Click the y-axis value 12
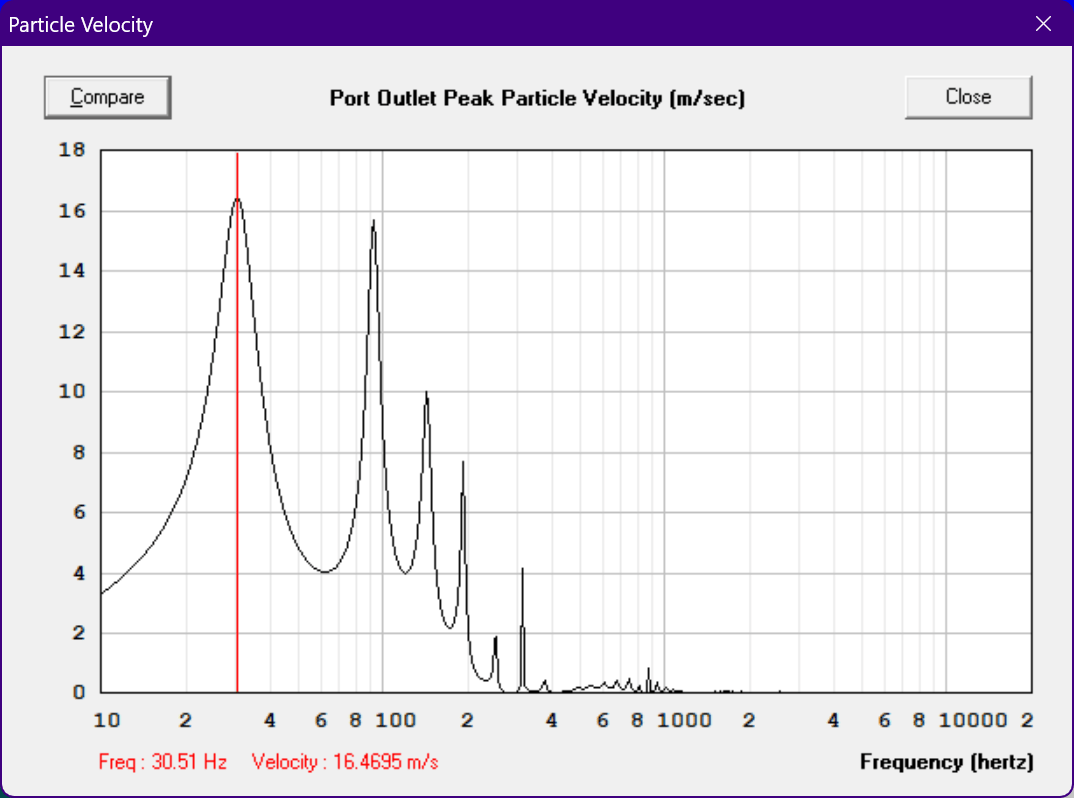Screen dimensions: 1074x798 (x=72, y=332)
